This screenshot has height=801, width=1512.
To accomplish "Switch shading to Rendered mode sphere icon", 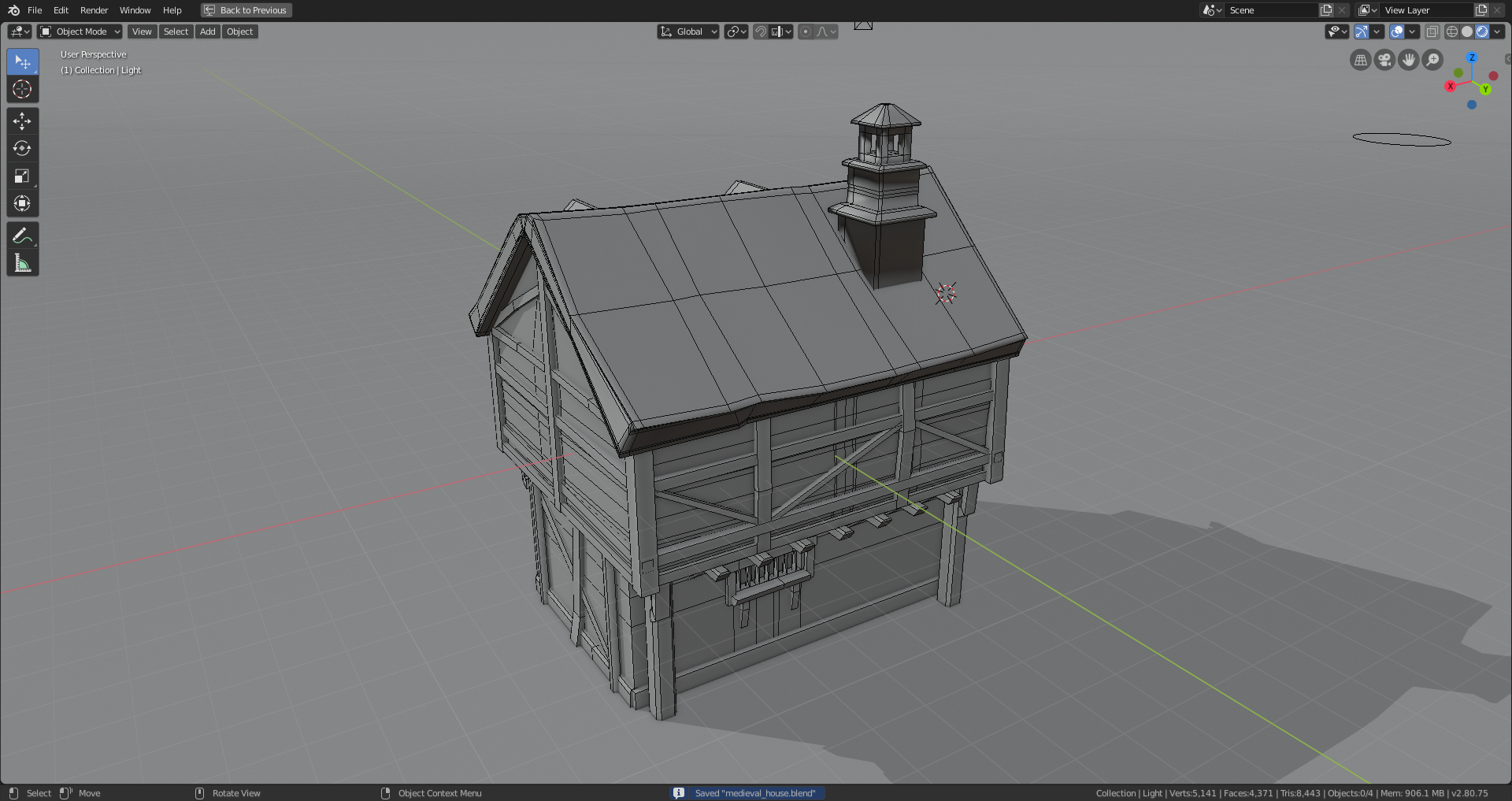I will 1483,32.
